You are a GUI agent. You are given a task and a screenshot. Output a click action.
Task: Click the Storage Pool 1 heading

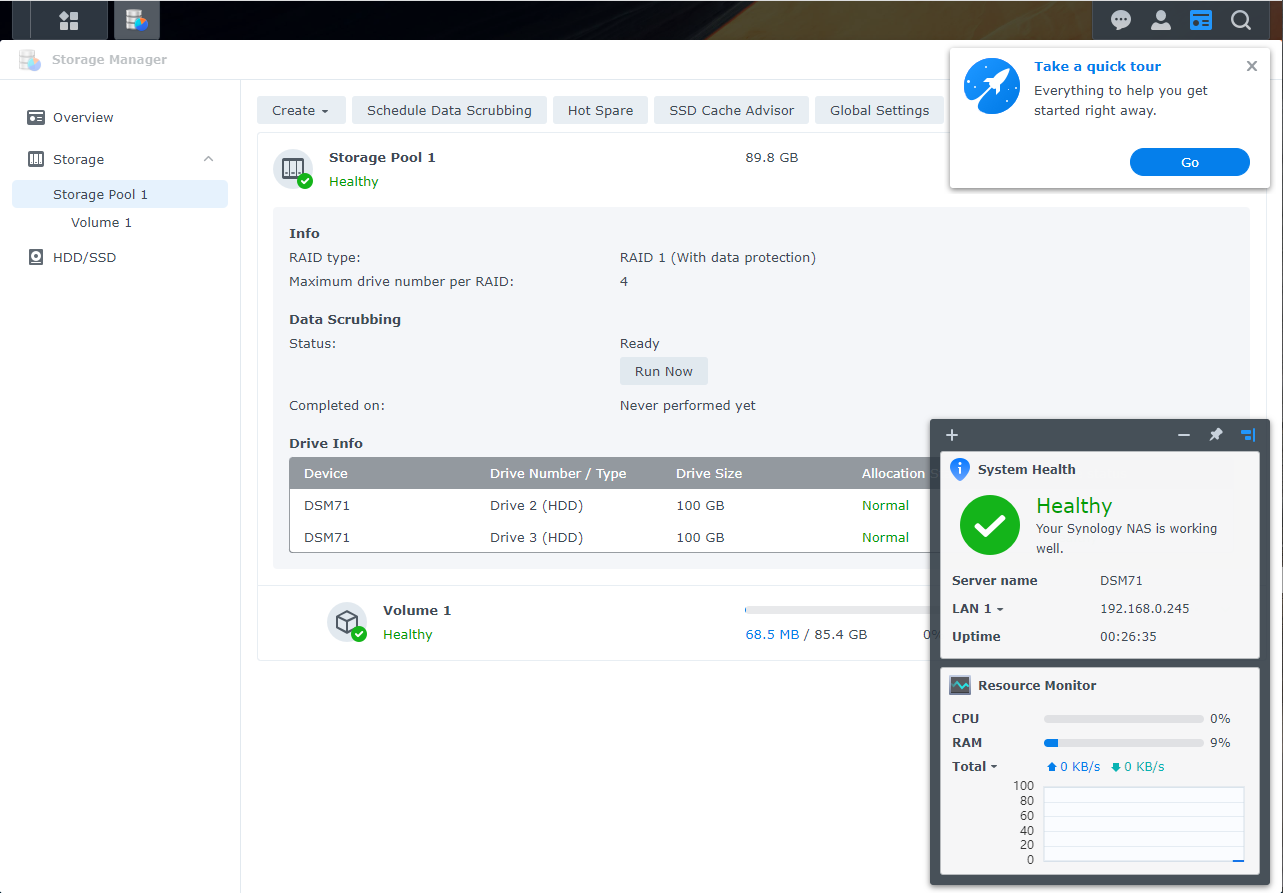coord(382,157)
